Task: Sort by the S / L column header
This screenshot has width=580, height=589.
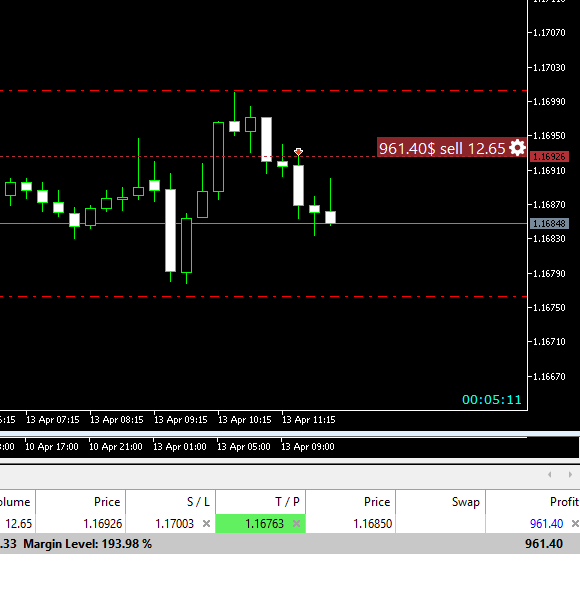Action: (x=171, y=502)
